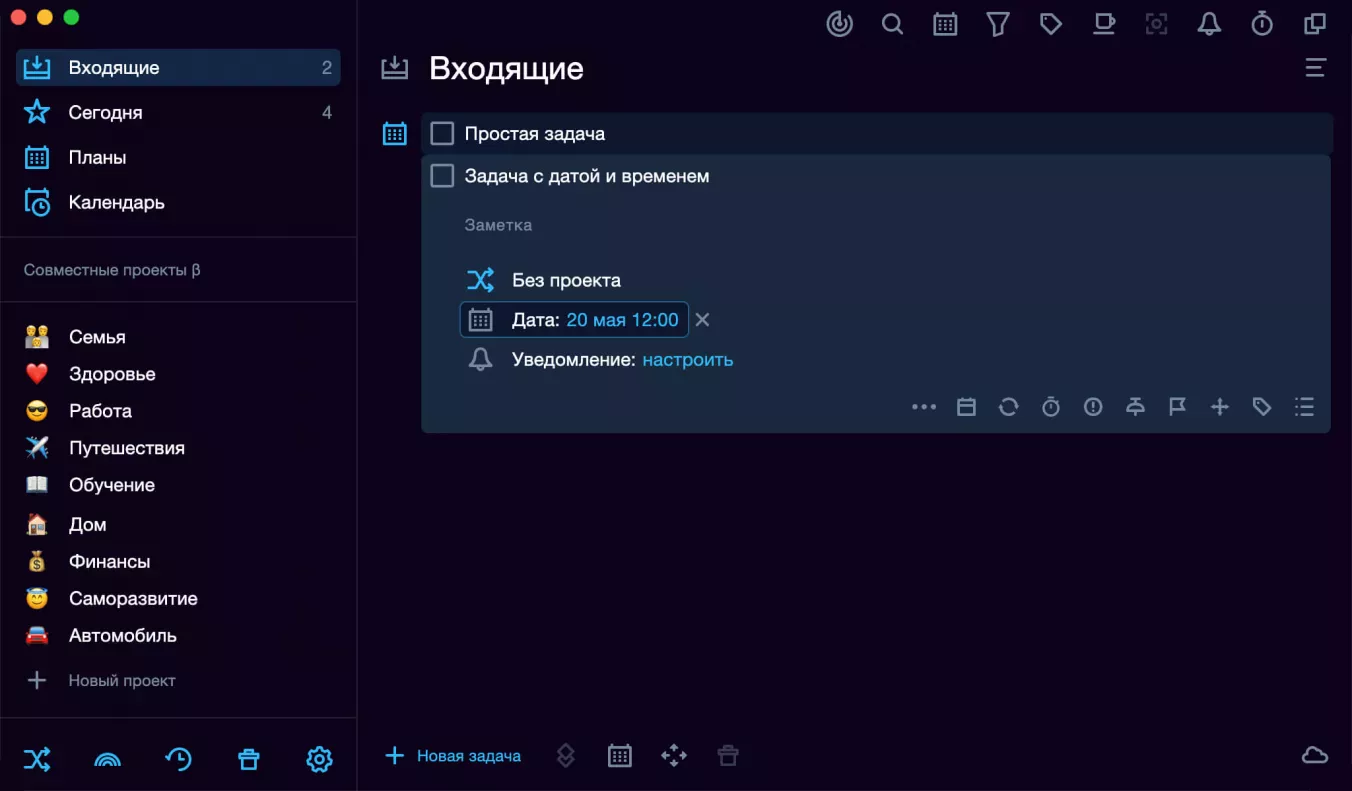This screenshot has height=791, width=1352.
Task: Click the Простая задача title text
Action: [535, 133]
